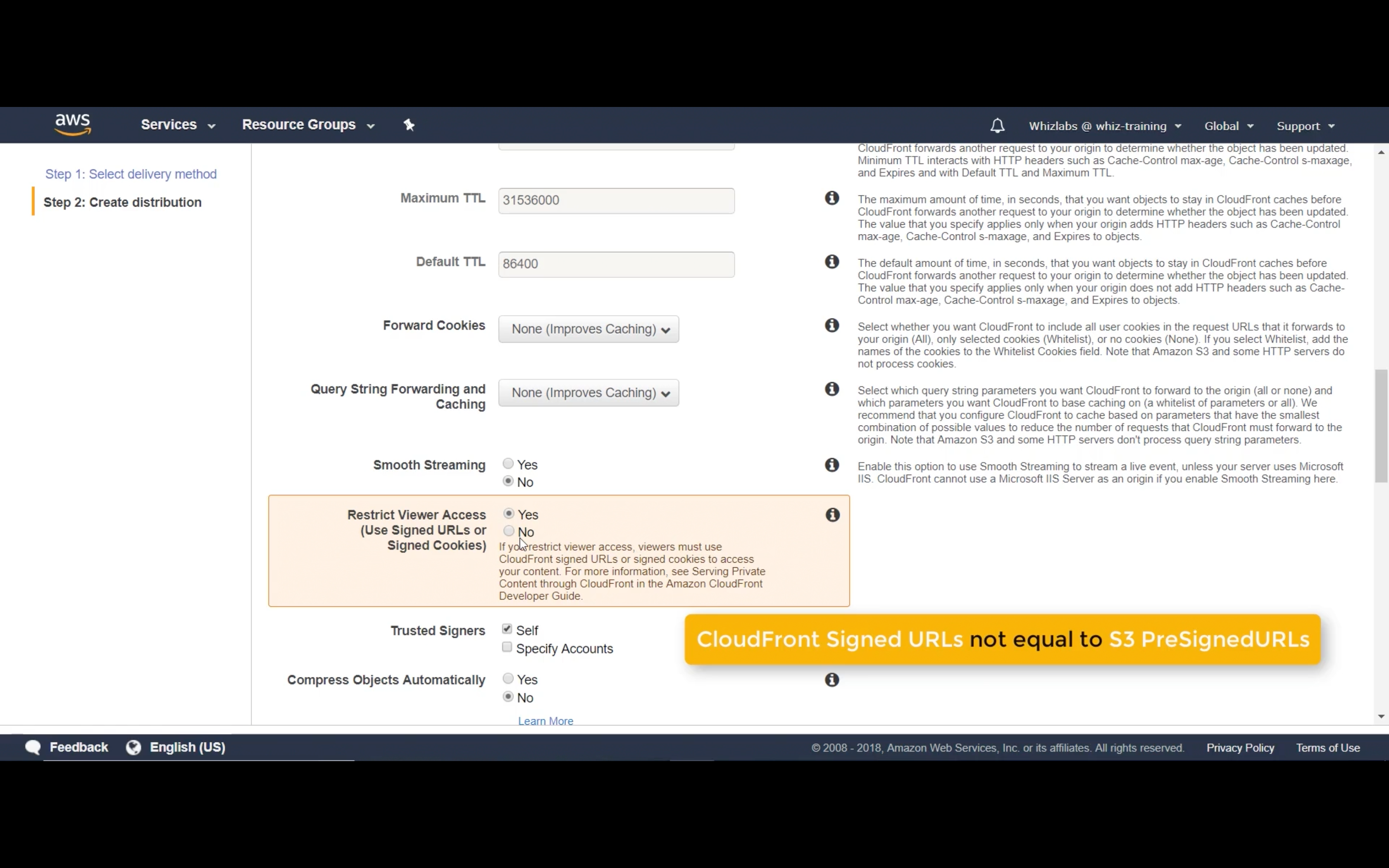
Task: Select No for Restrict Viewer Access
Action: 508,531
